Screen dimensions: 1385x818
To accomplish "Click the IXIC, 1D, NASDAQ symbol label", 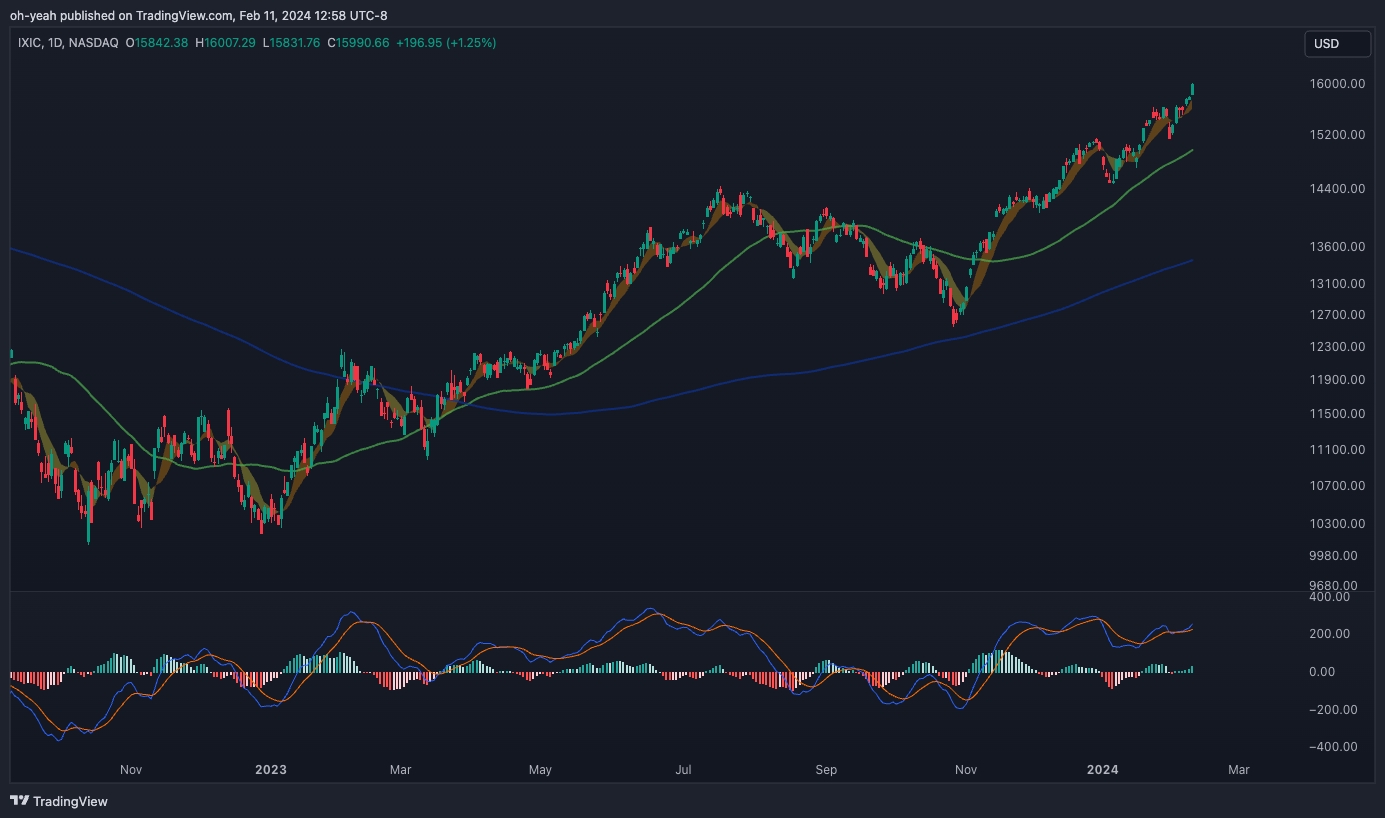I will [68, 43].
